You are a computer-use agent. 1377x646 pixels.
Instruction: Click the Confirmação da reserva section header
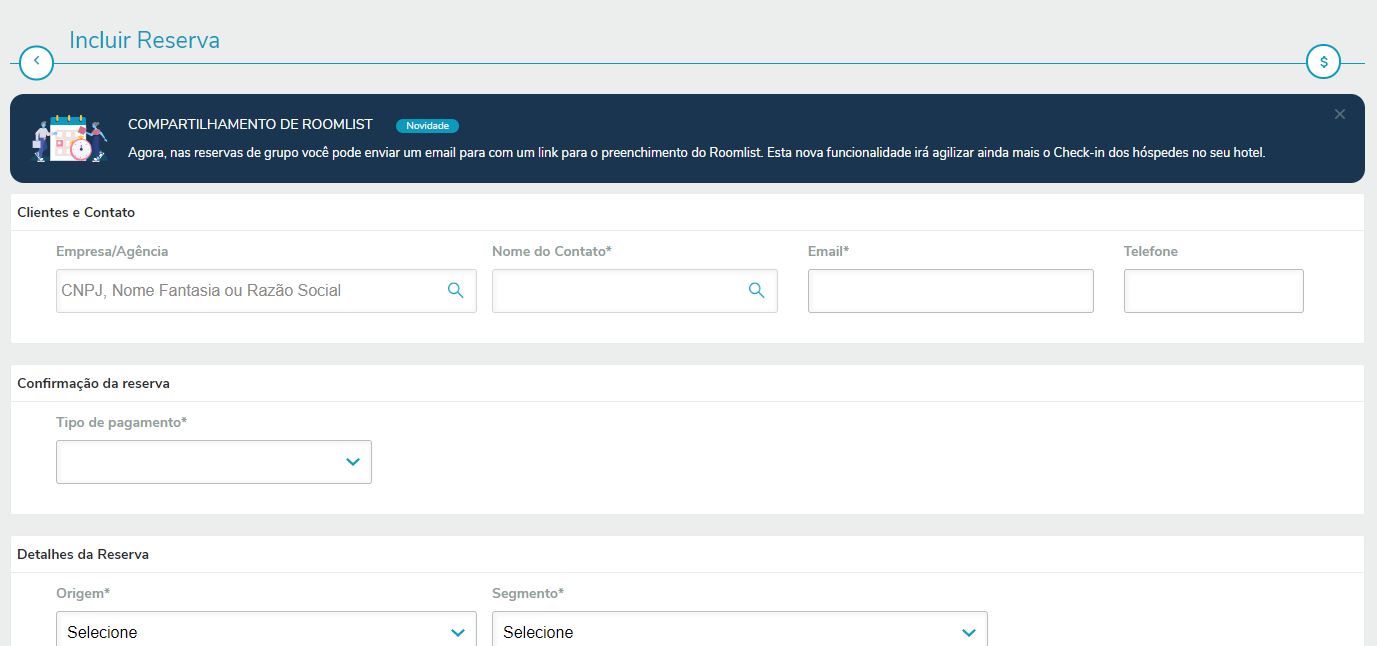93,383
